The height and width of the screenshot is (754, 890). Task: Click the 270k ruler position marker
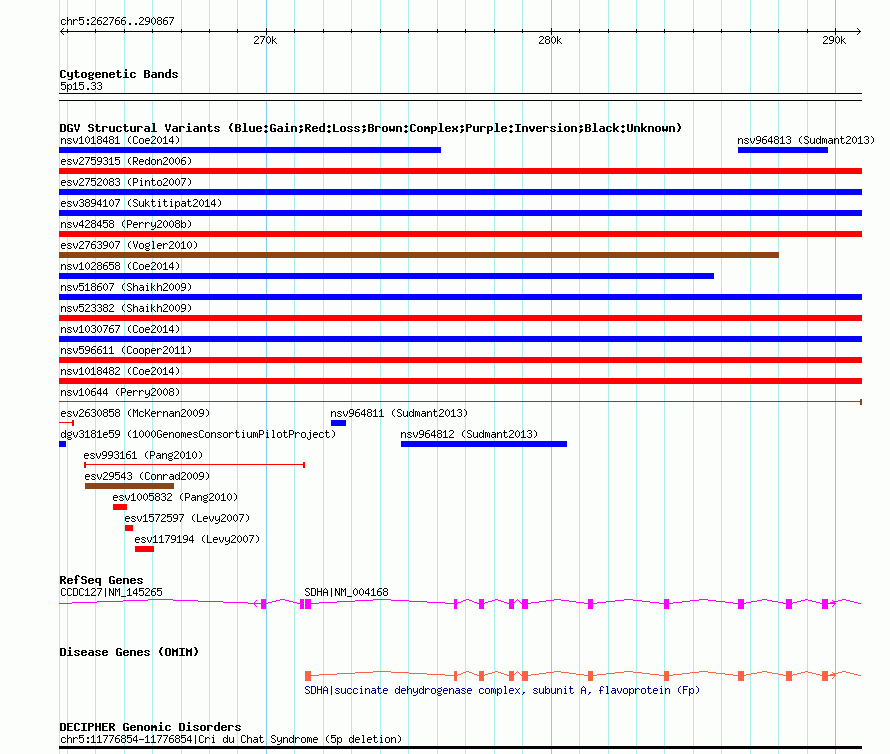[x=264, y=41]
